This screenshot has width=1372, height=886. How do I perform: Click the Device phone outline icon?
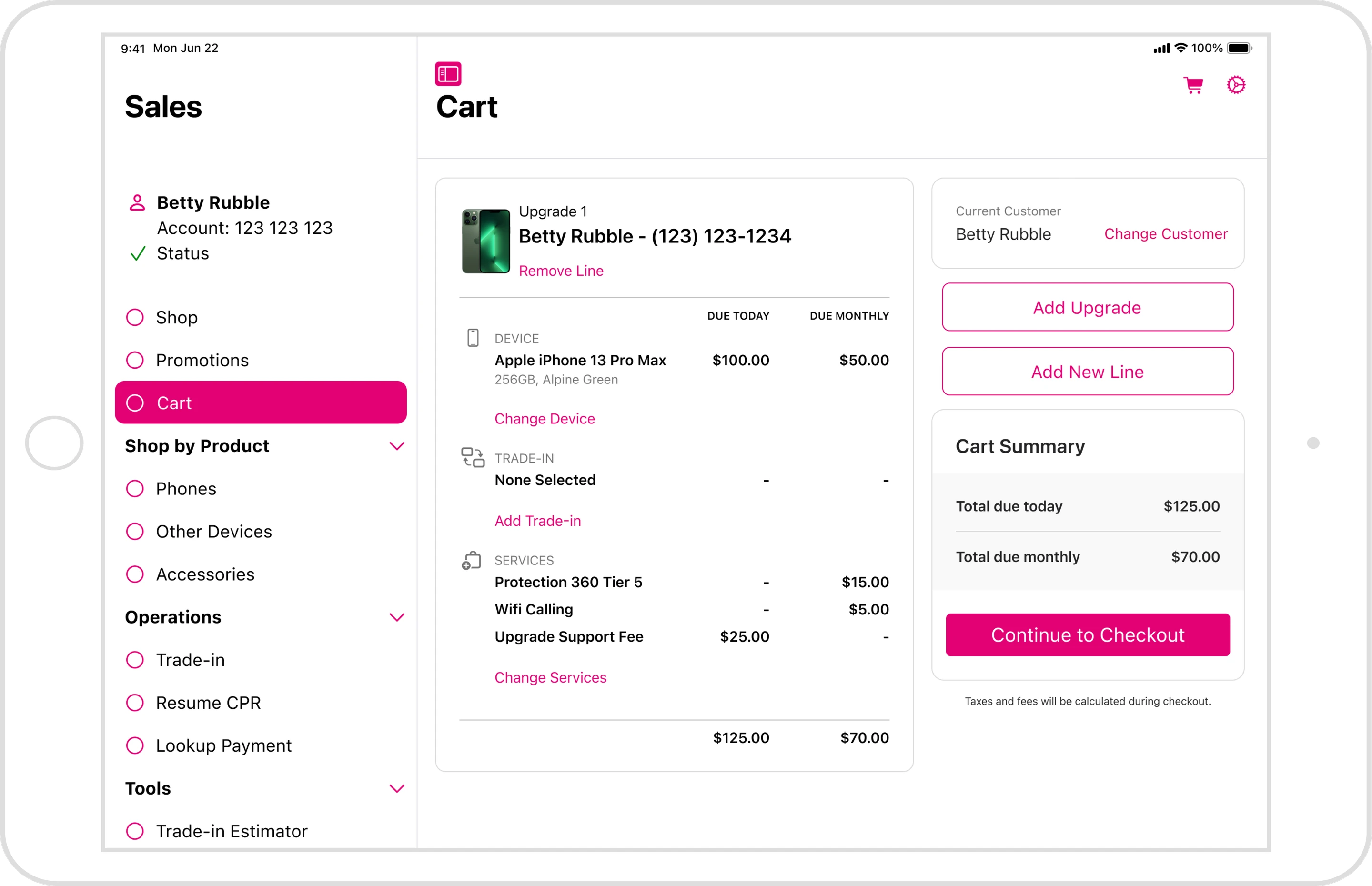pyautogui.click(x=473, y=338)
